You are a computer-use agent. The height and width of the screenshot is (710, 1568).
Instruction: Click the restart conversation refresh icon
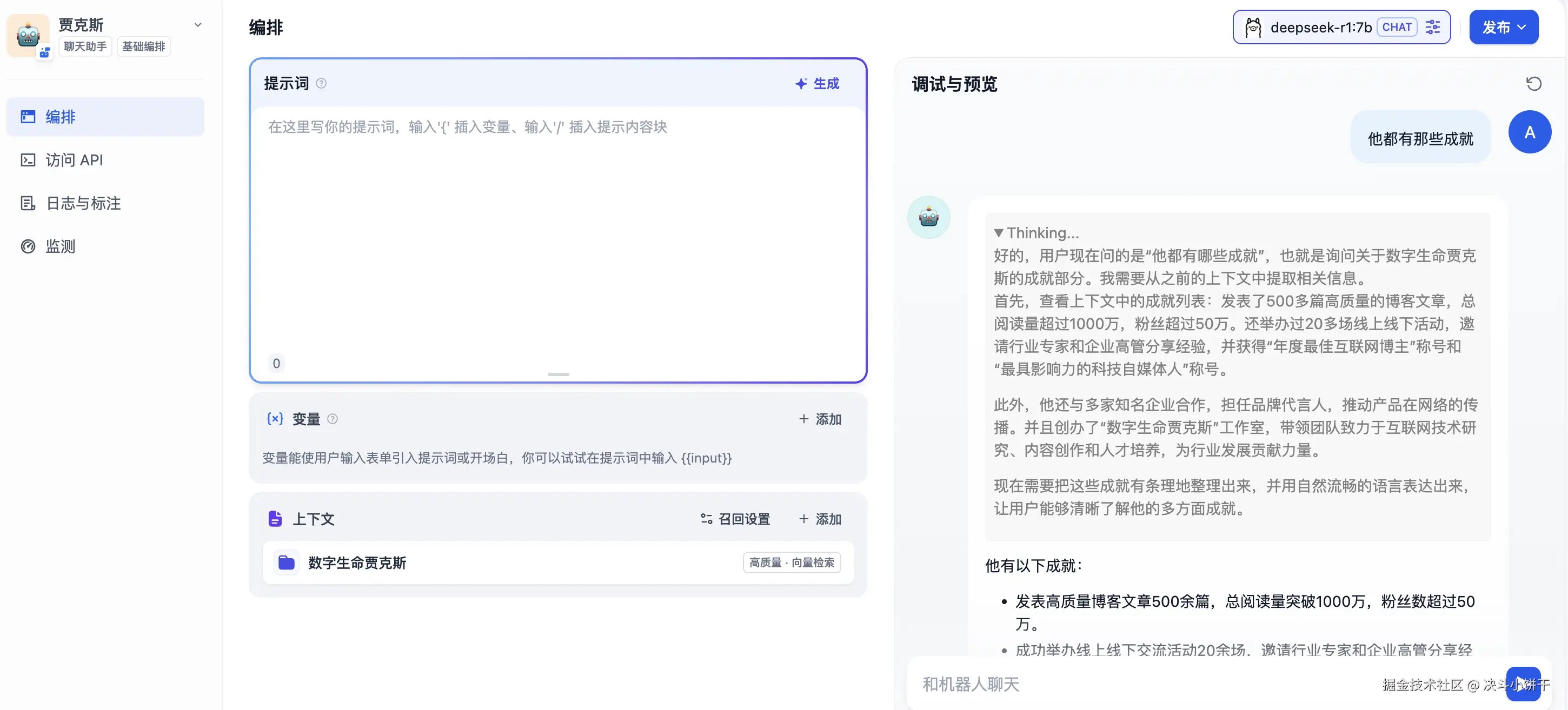[x=1533, y=84]
